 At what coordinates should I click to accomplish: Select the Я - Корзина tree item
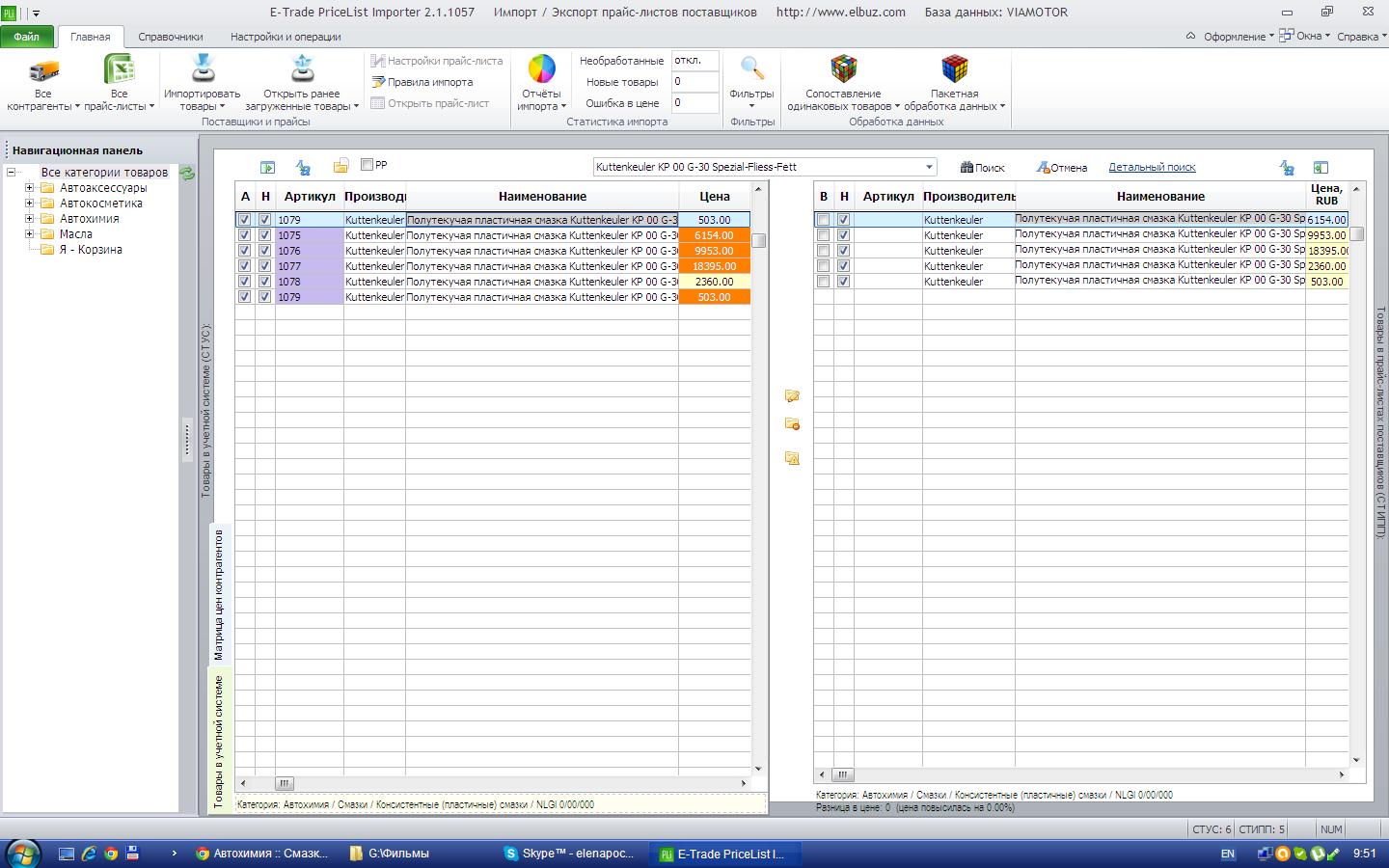pos(91,250)
